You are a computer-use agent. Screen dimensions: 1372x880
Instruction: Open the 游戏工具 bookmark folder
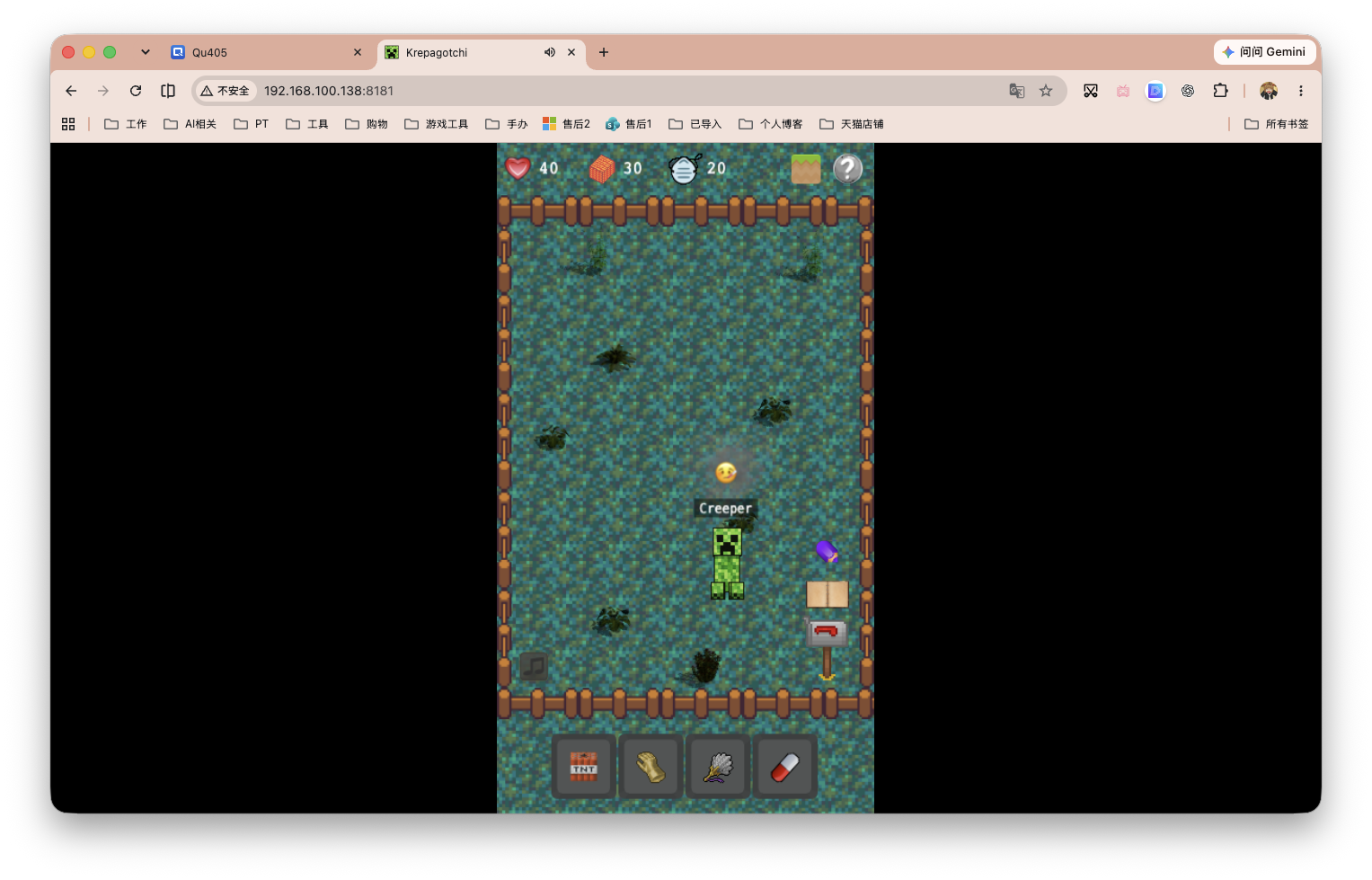(437, 124)
